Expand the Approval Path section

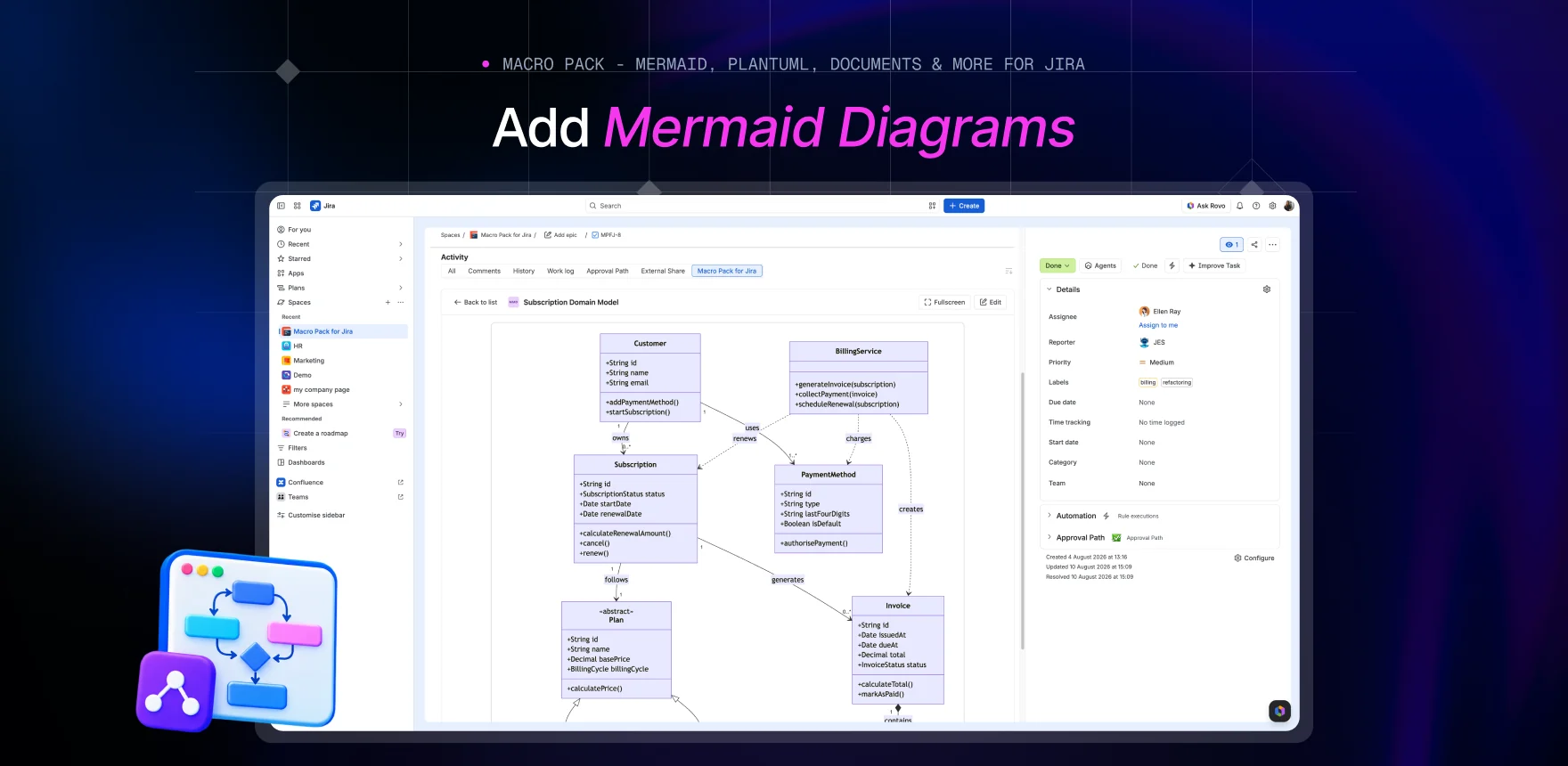1049,538
